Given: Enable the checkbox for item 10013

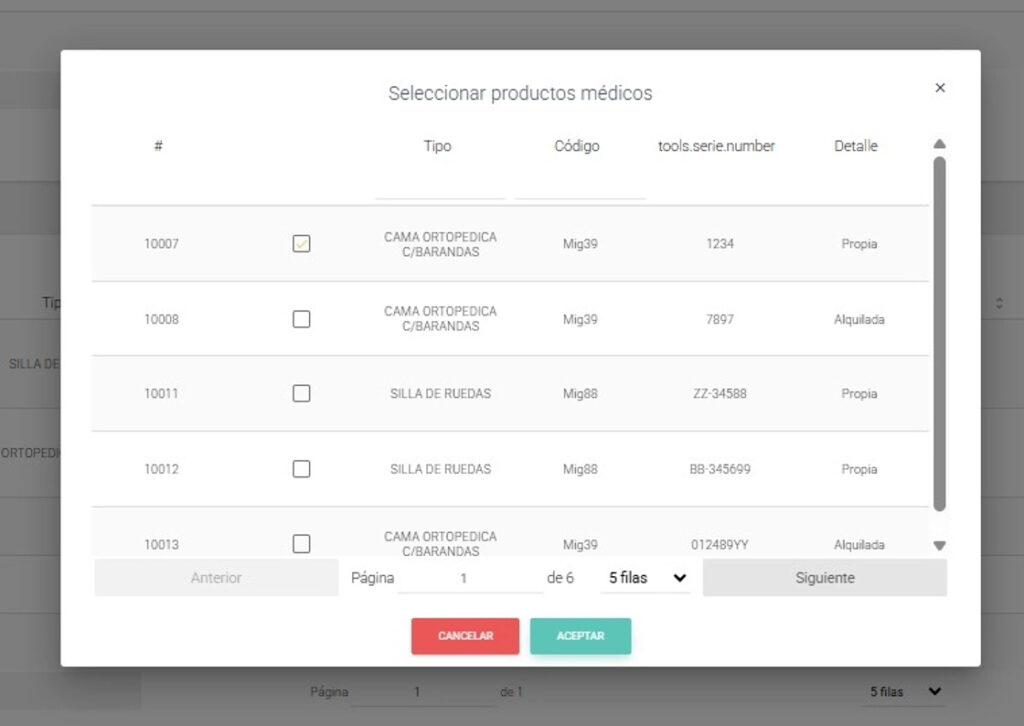Looking at the screenshot, I should tap(301, 544).
